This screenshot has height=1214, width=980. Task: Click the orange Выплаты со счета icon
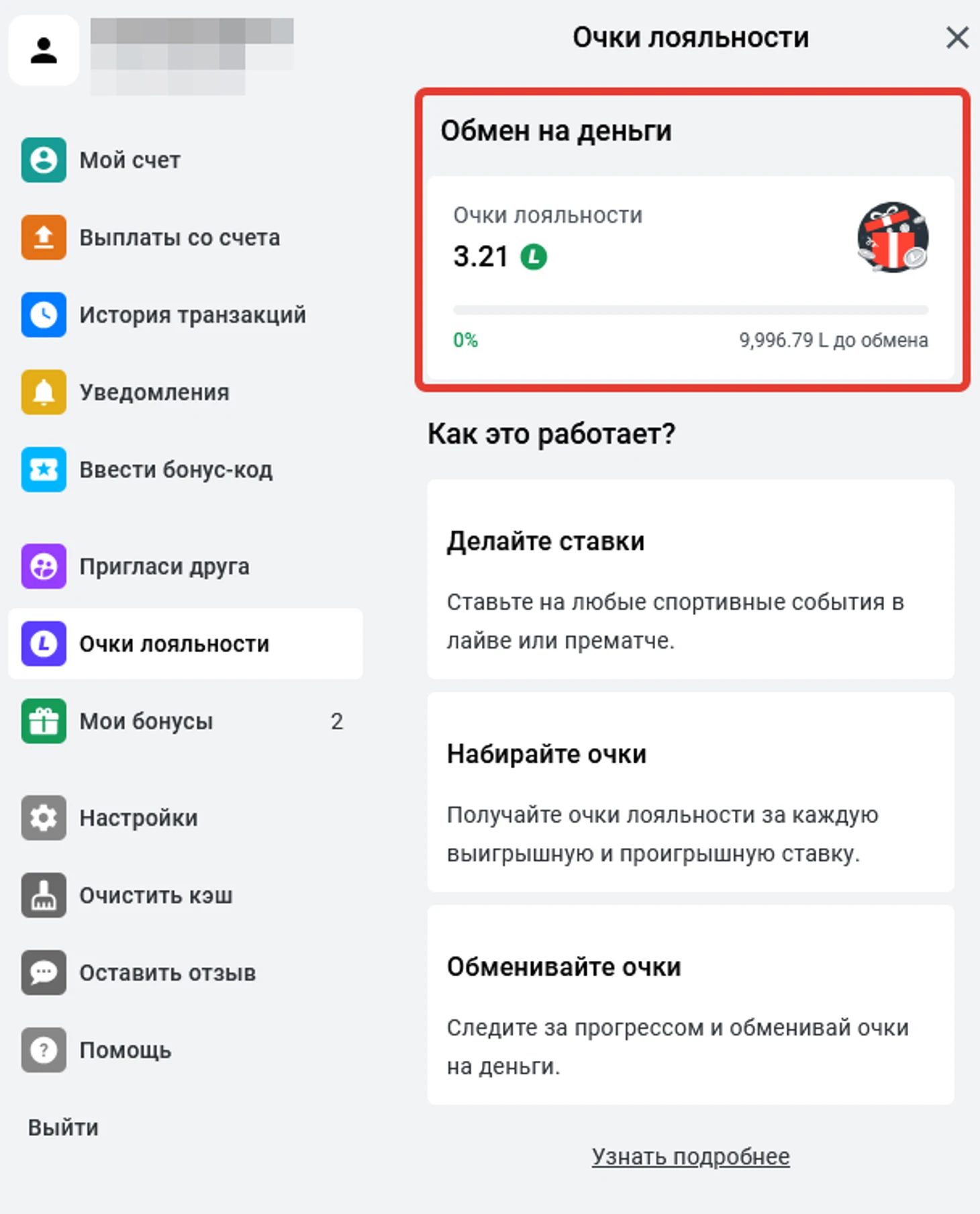(44, 238)
